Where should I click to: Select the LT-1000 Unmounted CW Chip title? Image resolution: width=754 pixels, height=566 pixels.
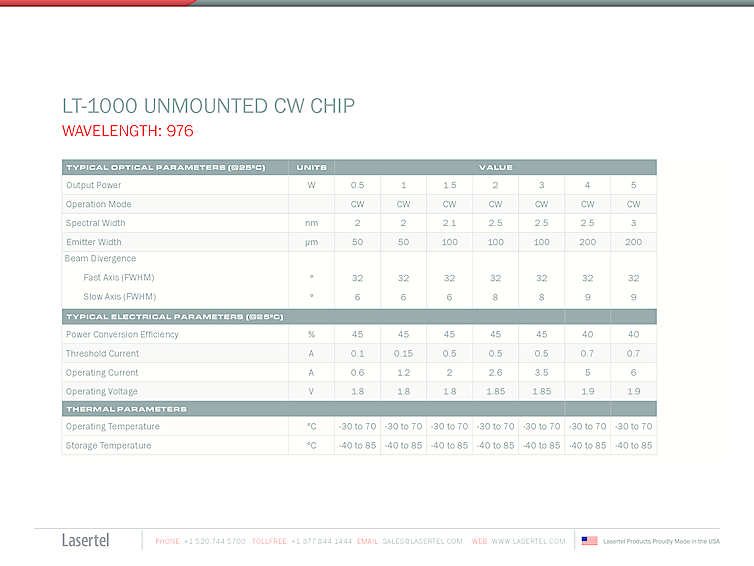(x=208, y=106)
